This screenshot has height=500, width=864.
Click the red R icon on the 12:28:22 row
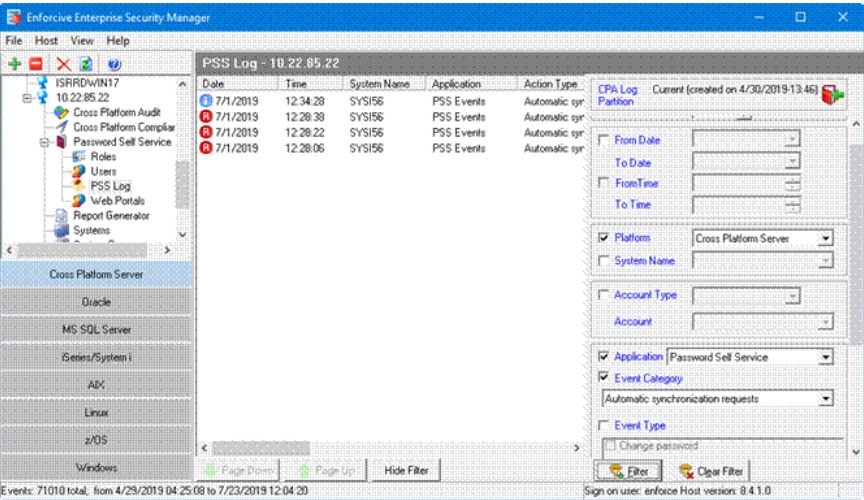(206, 132)
